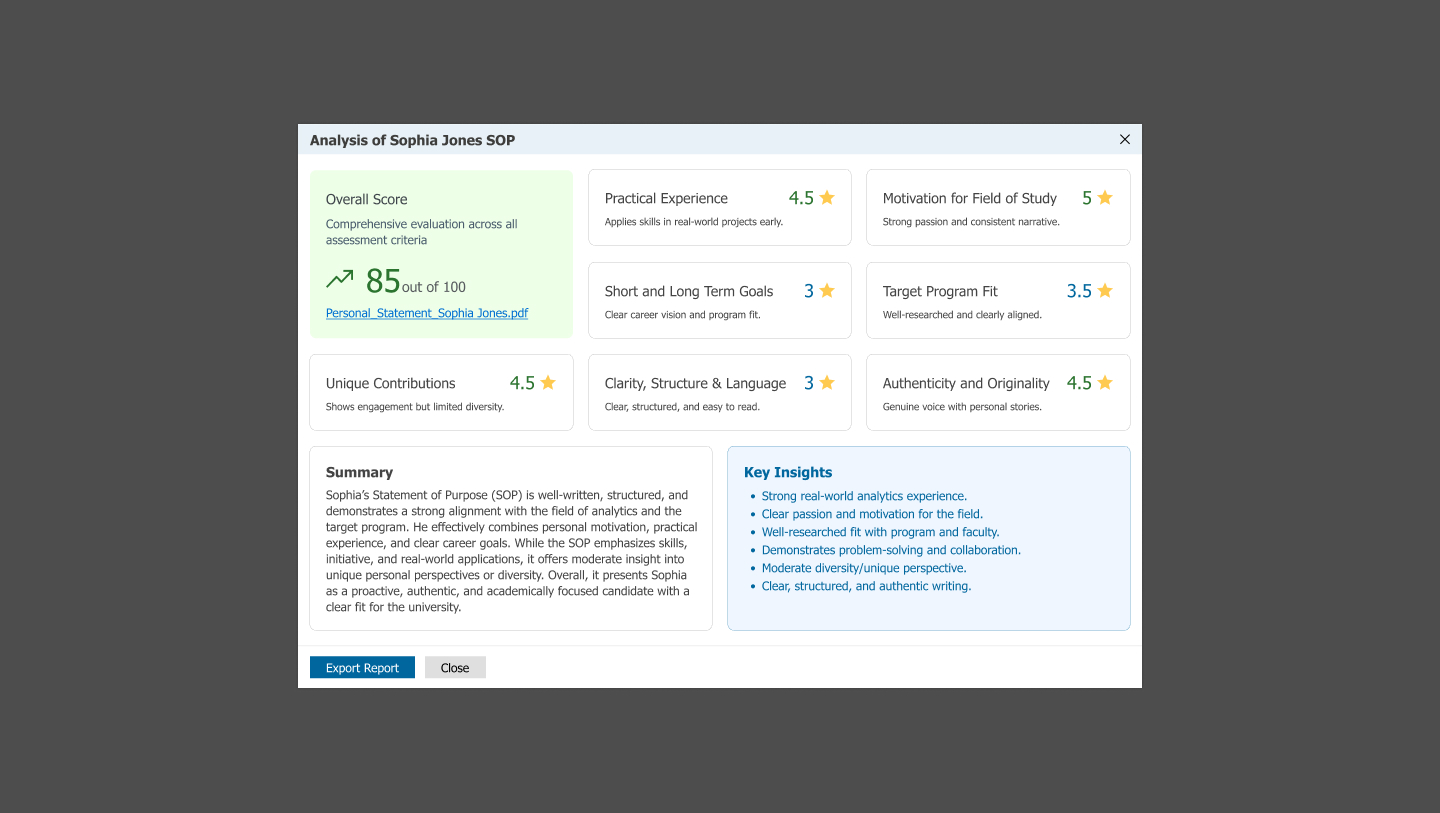Viewport: 1440px width, 813px height.
Task: Click the star in Unique Contributions card
Action: [x=548, y=383]
